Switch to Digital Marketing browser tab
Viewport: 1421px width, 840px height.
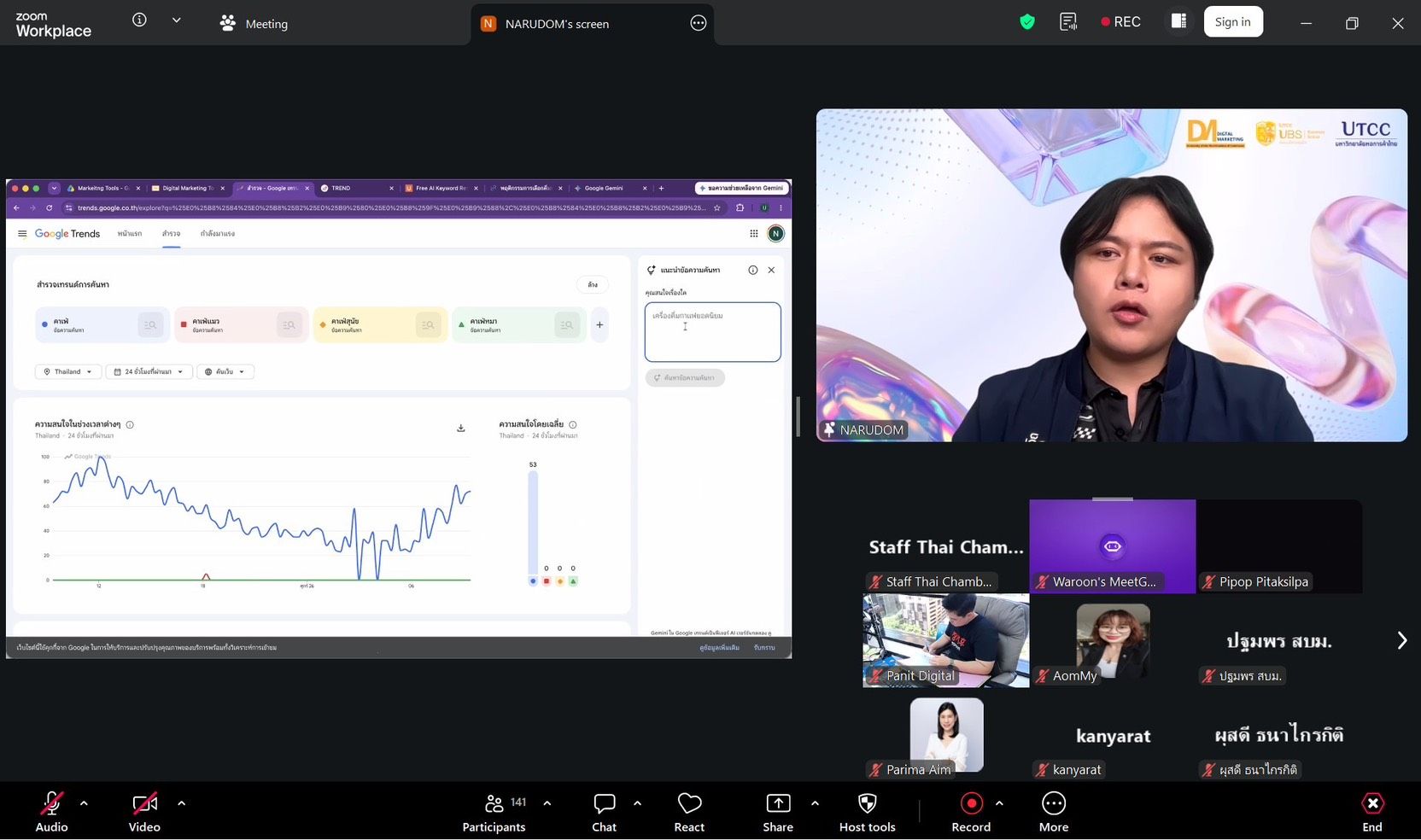point(188,188)
